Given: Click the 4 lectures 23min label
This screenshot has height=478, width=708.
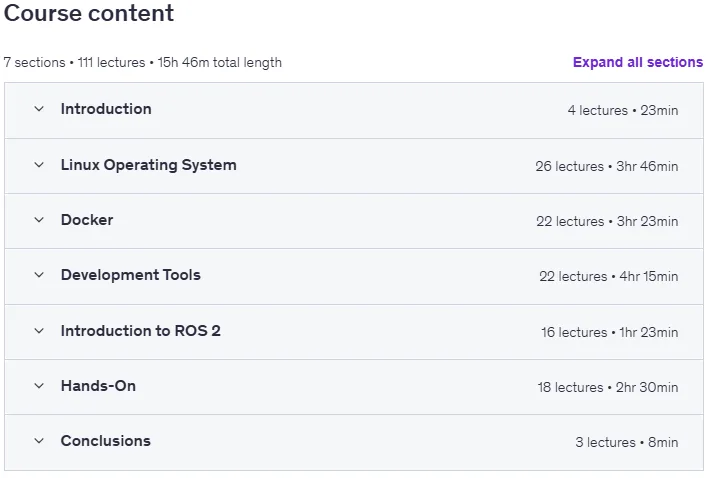Looking at the screenshot, I should pyautogui.click(x=623, y=111).
